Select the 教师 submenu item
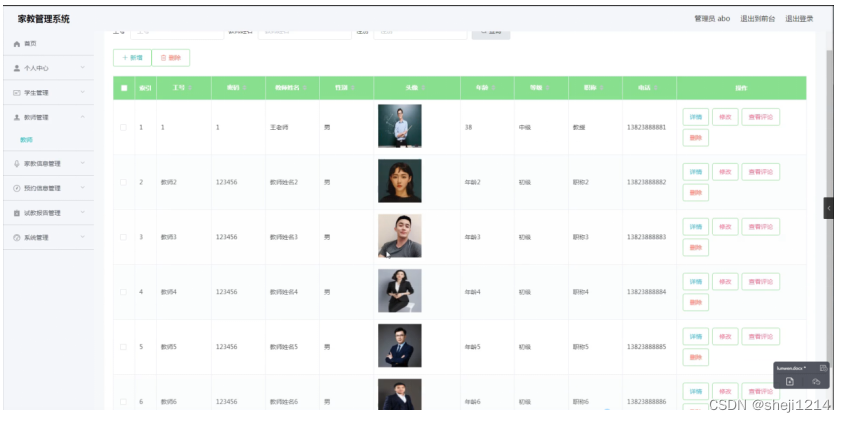This screenshot has width=846, height=422. tap(27, 140)
